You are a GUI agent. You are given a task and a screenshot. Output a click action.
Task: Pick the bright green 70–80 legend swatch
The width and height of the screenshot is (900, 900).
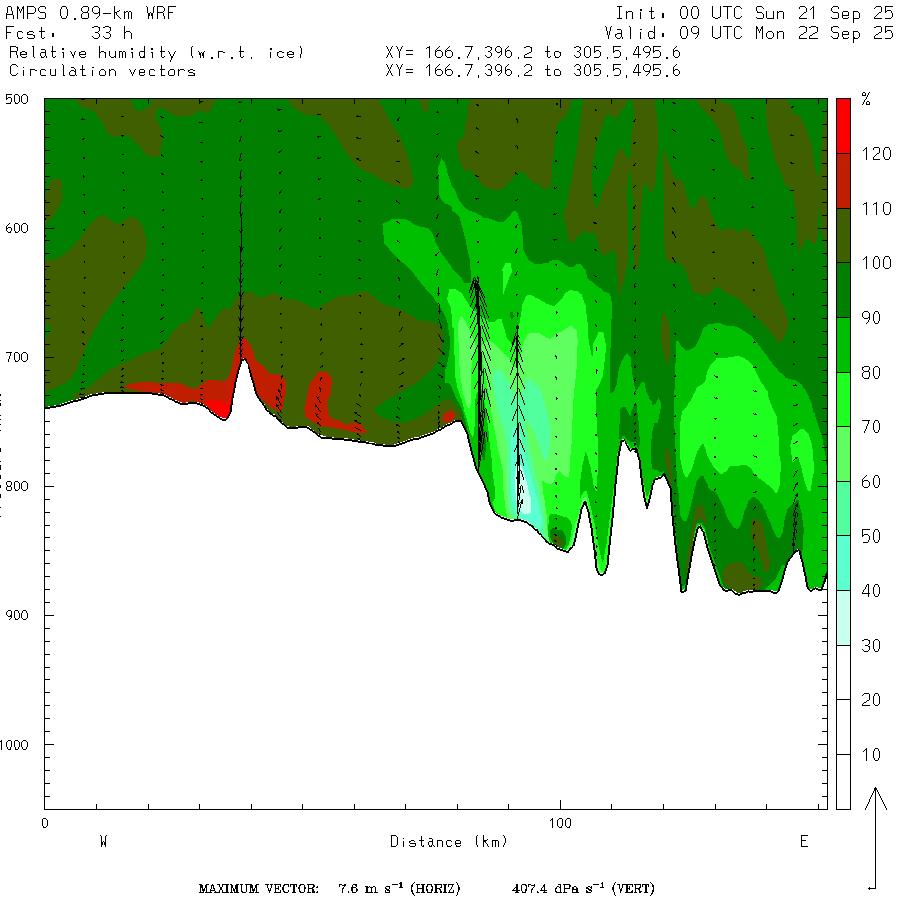click(x=843, y=399)
